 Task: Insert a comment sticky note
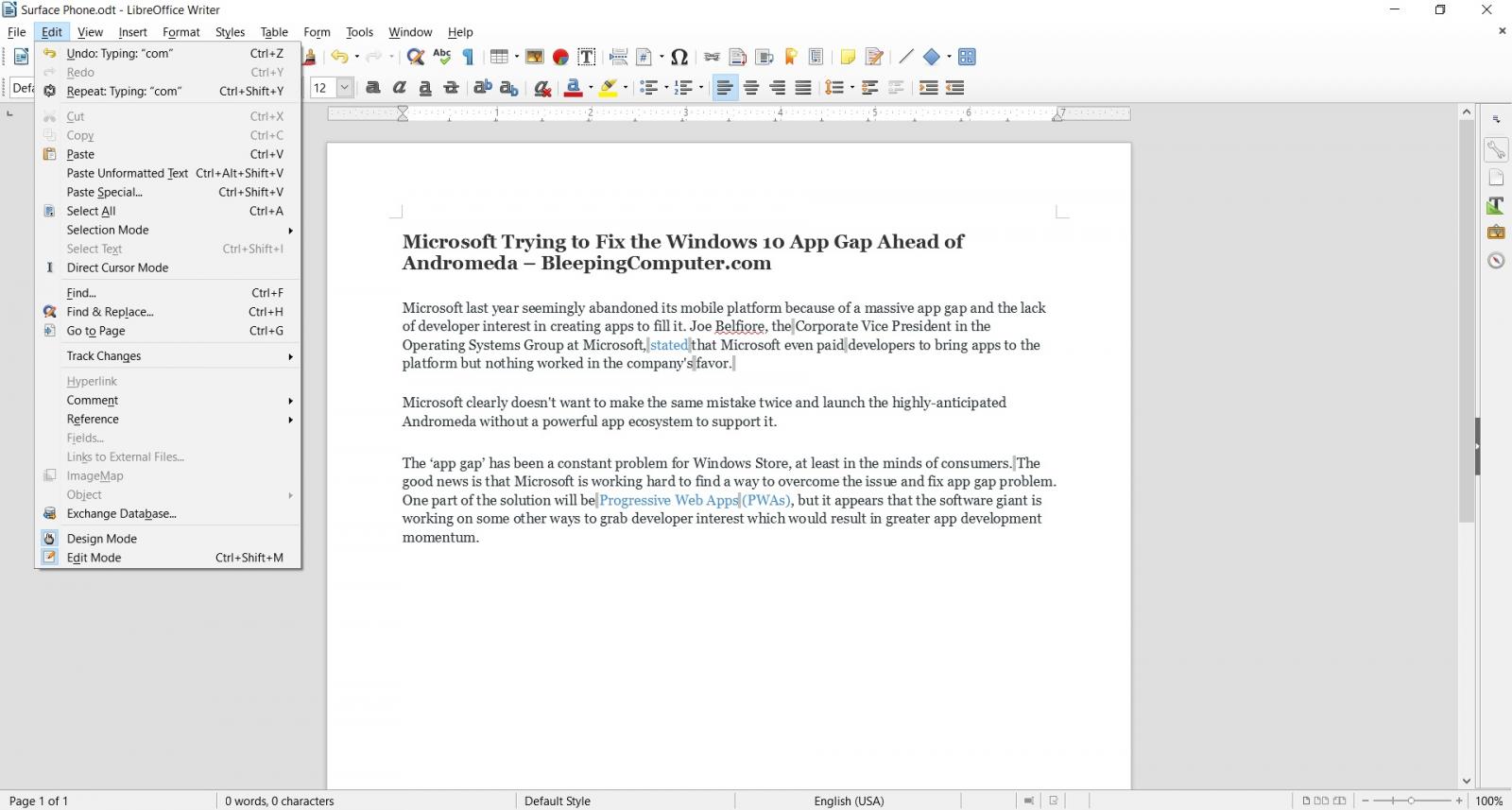pos(848,57)
